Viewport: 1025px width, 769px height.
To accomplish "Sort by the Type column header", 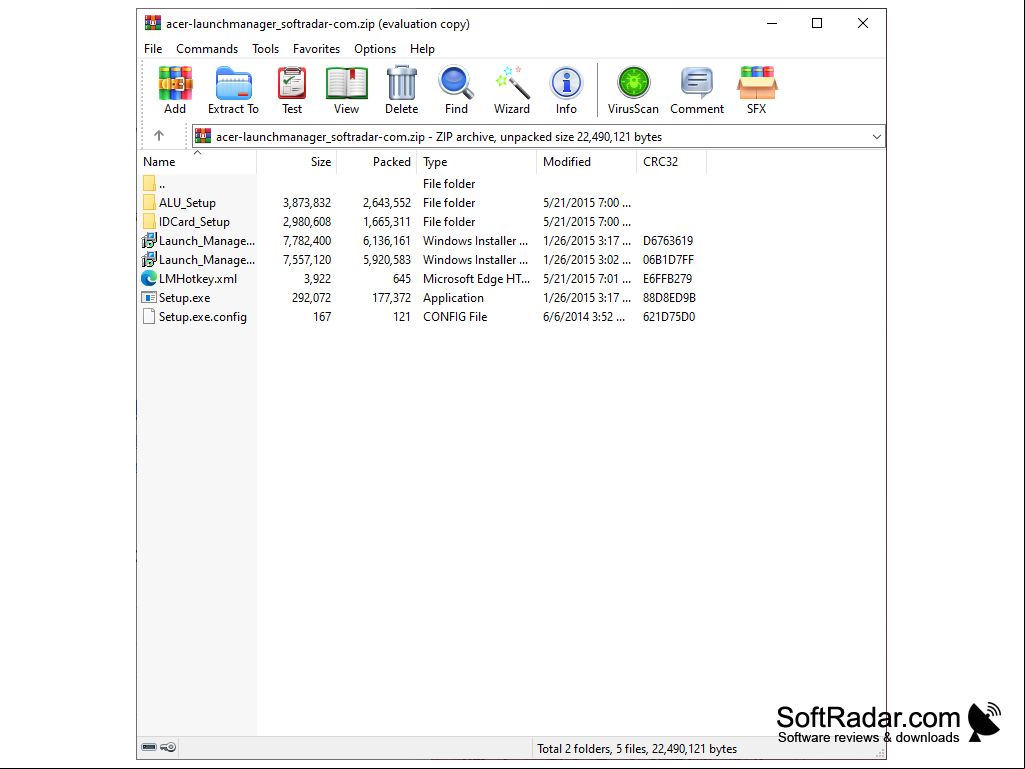I will point(477,162).
